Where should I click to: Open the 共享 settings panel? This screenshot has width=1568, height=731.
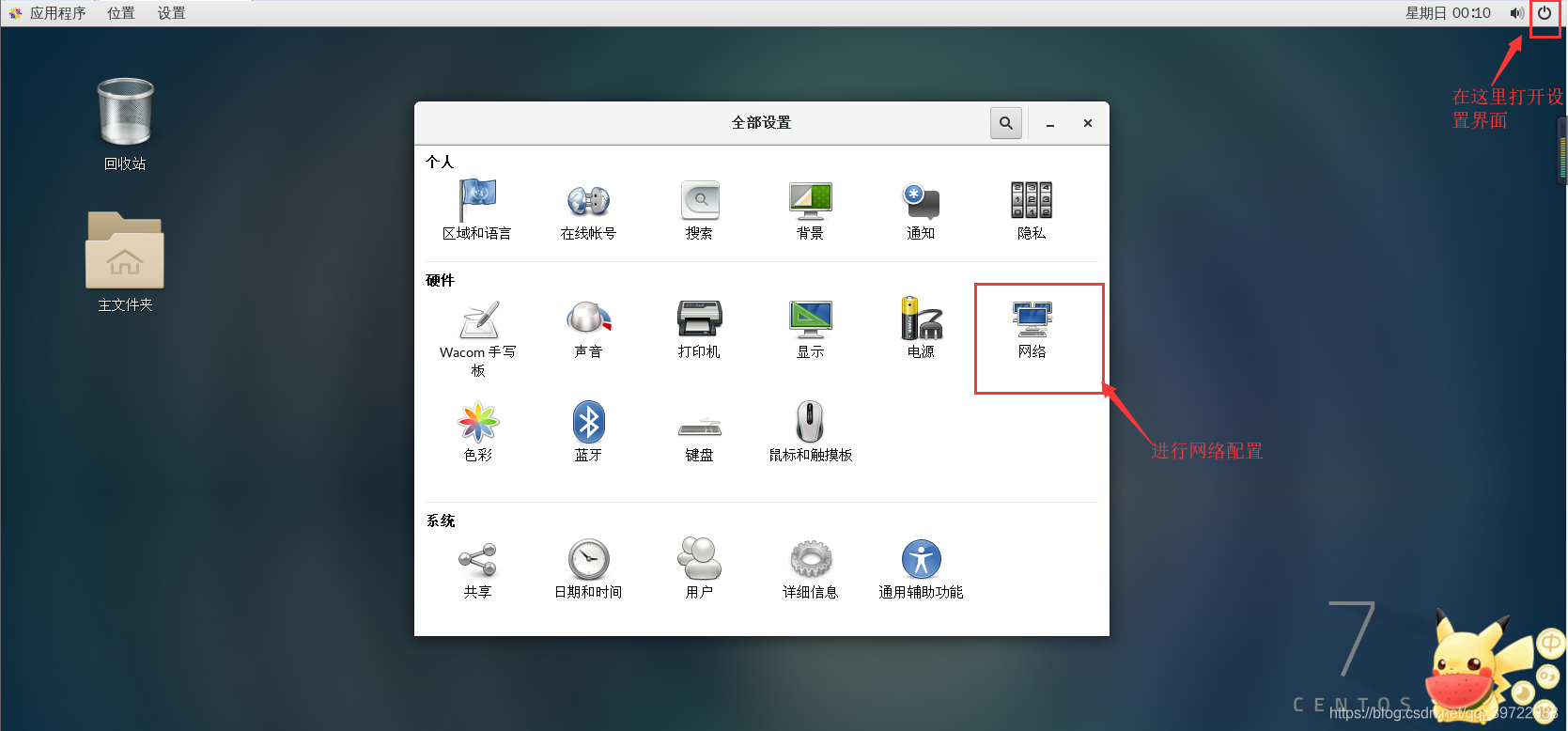[x=477, y=569]
